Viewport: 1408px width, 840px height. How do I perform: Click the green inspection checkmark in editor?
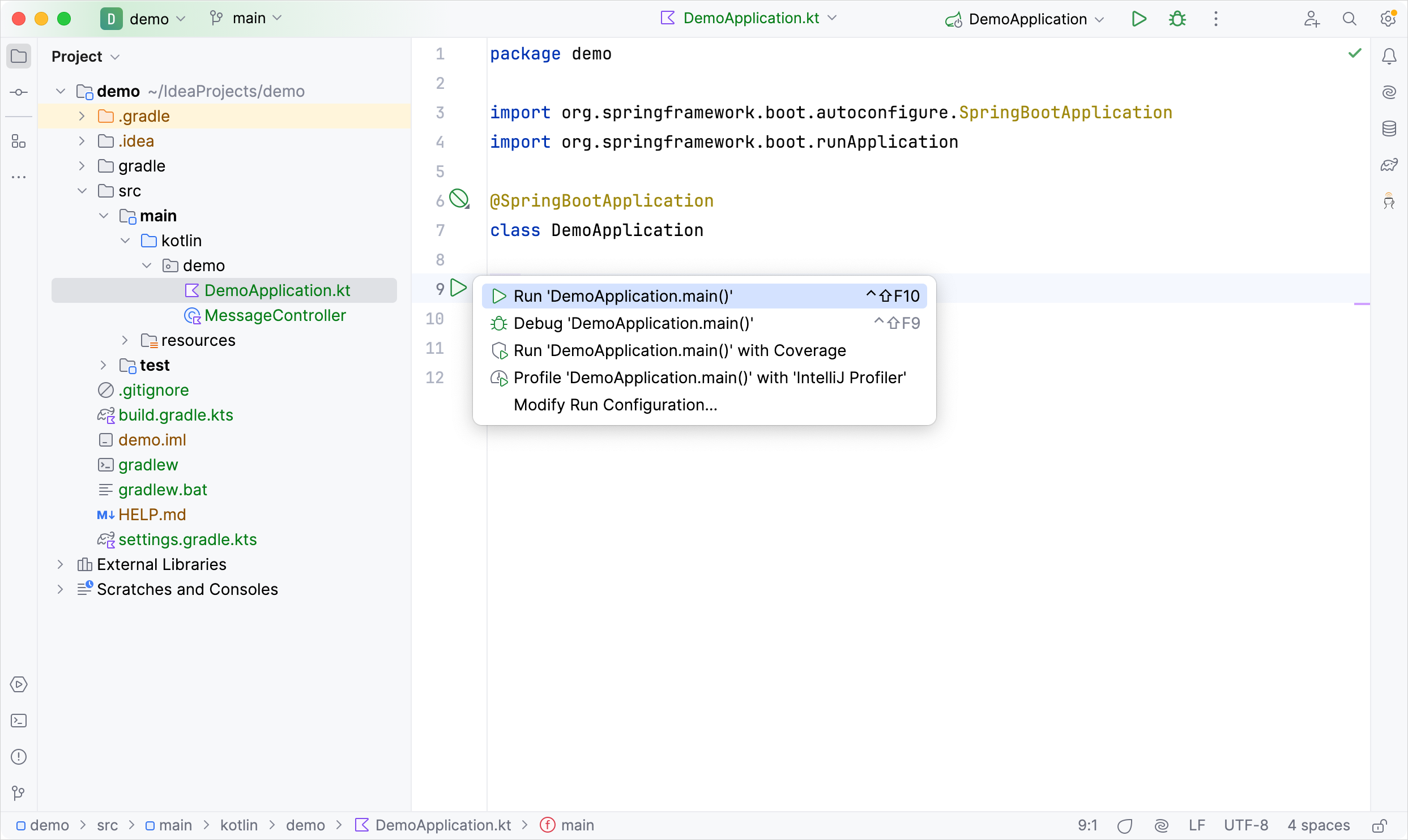tap(1355, 53)
